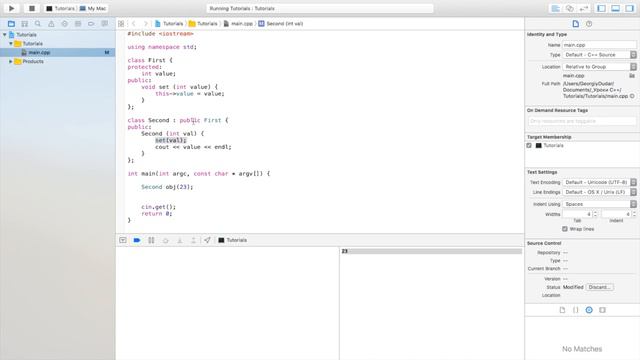
Task: Reveal full path in Finder arrow
Action: tap(632, 96)
